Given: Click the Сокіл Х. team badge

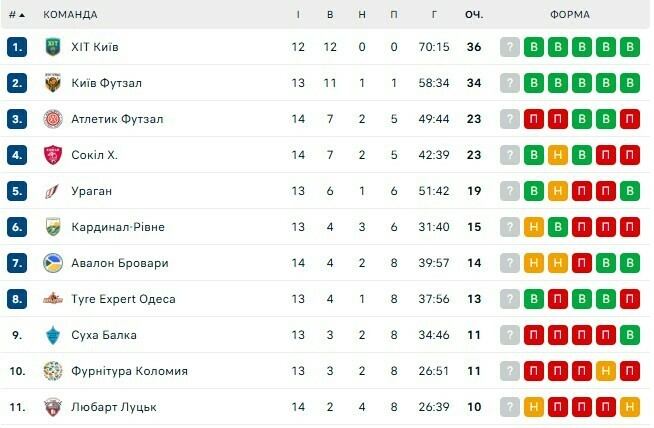Looking at the screenshot, I should pyautogui.click(x=53, y=155).
